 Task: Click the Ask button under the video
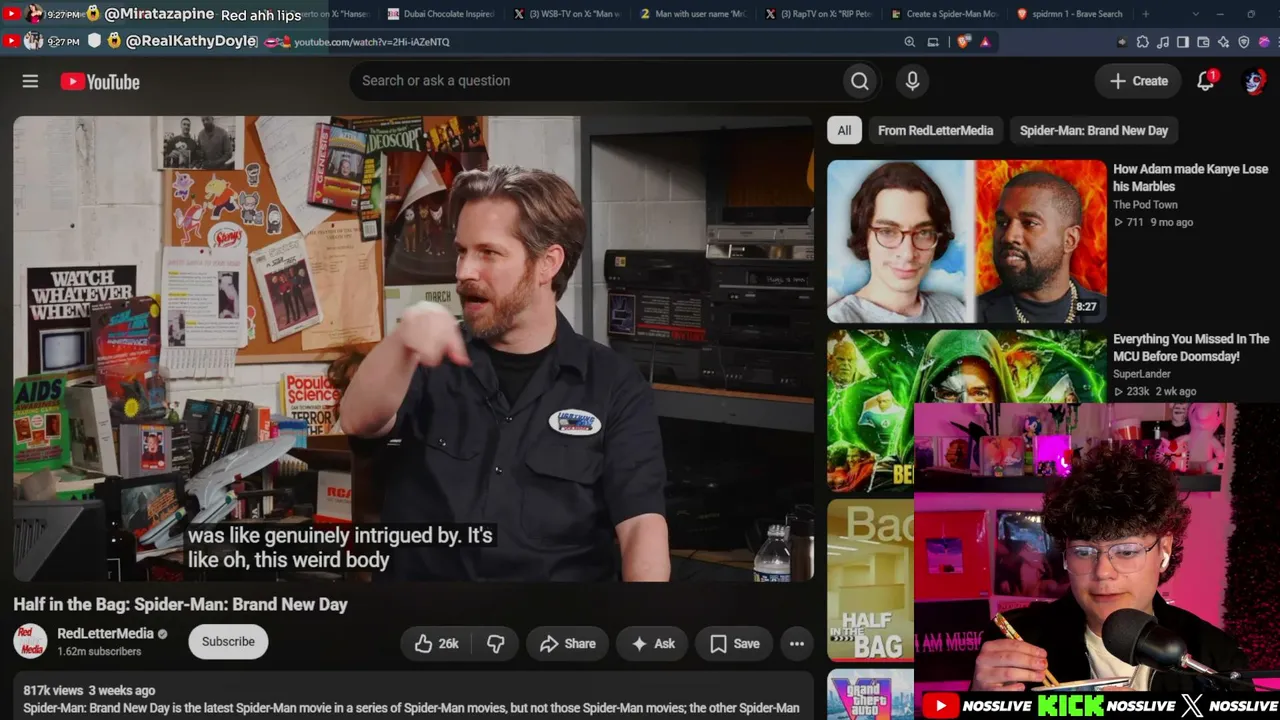[652, 644]
